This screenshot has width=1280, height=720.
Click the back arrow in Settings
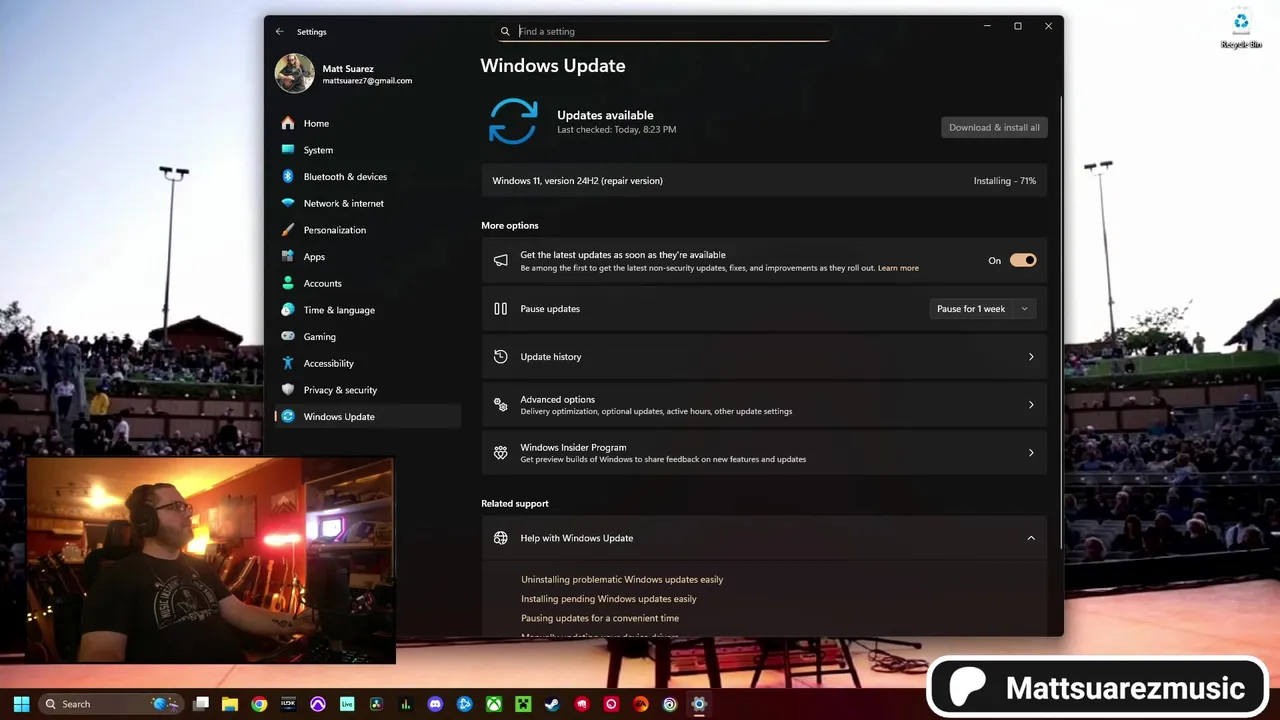[280, 31]
